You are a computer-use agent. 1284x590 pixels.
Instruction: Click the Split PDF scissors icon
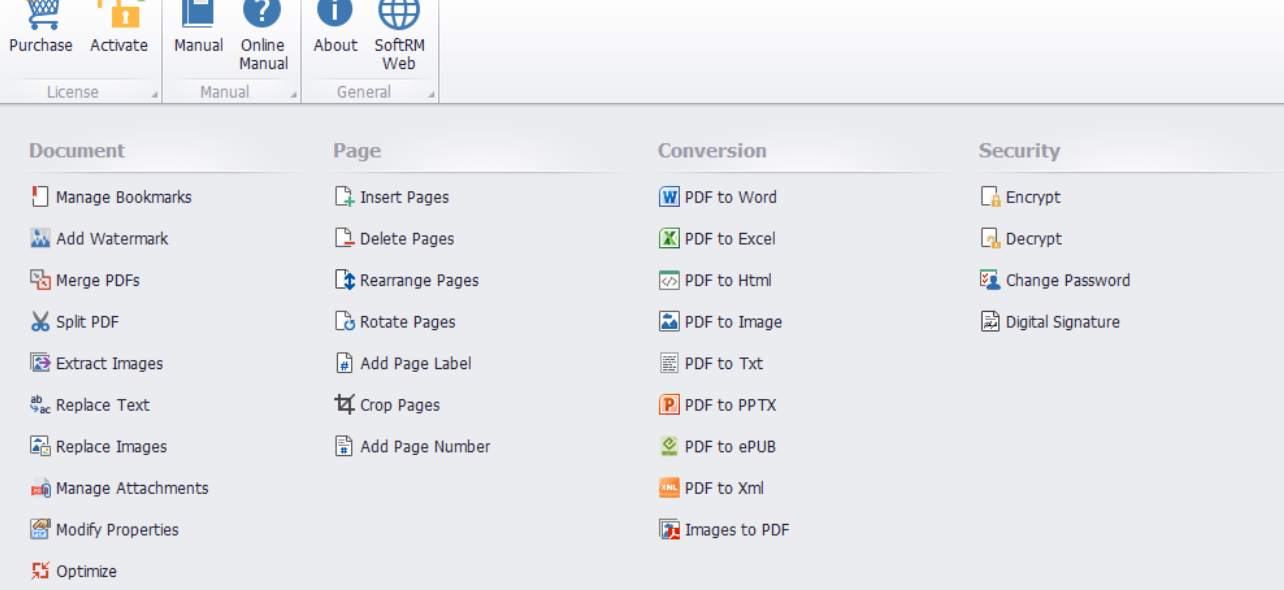[x=40, y=322]
